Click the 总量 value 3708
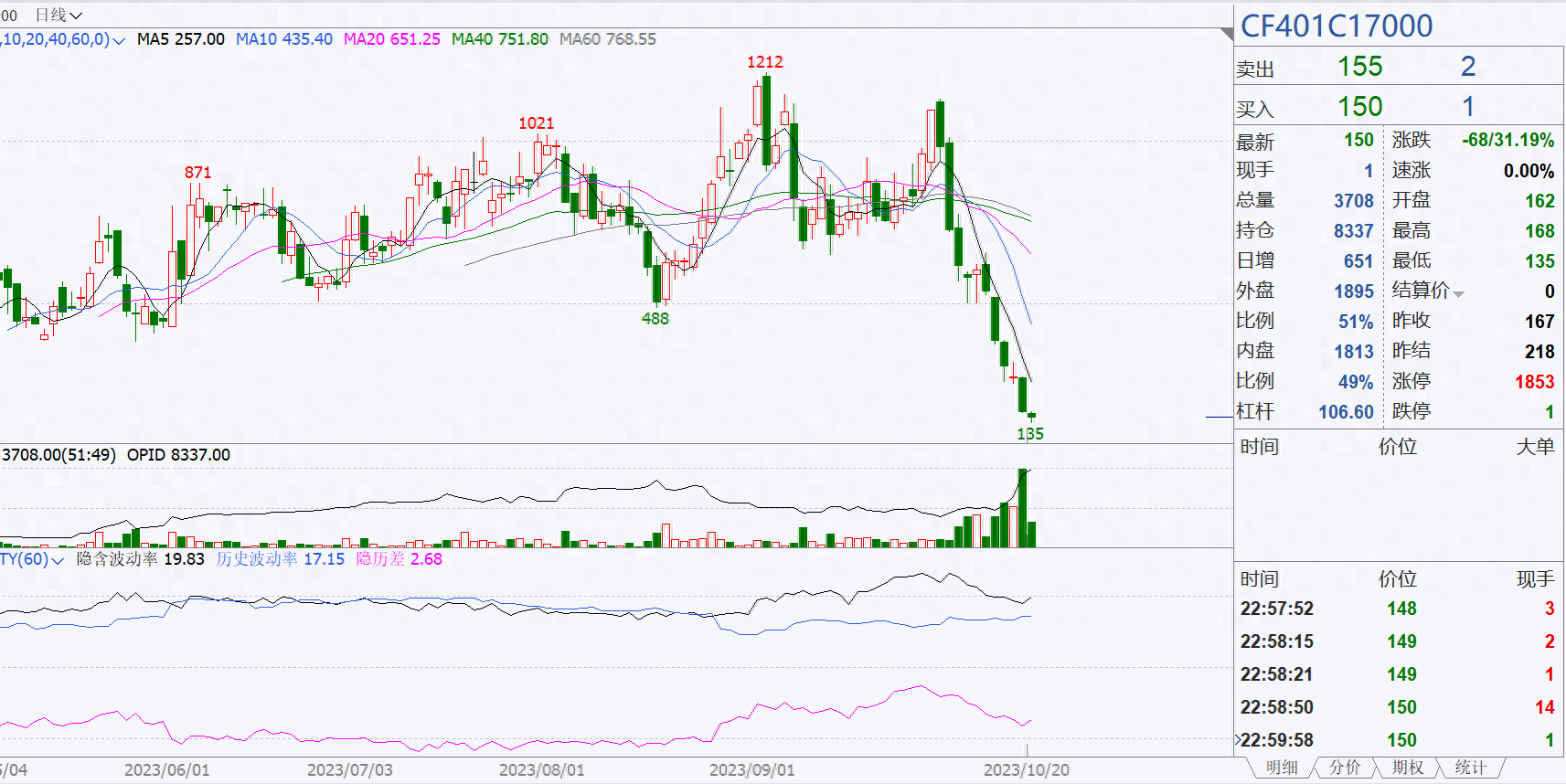Viewport: 1566px width, 784px height. (x=1354, y=201)
